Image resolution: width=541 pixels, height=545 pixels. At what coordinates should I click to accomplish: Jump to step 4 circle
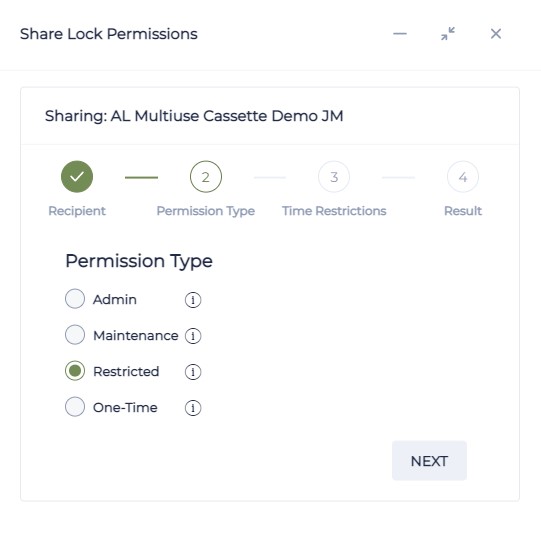point(463,177)
